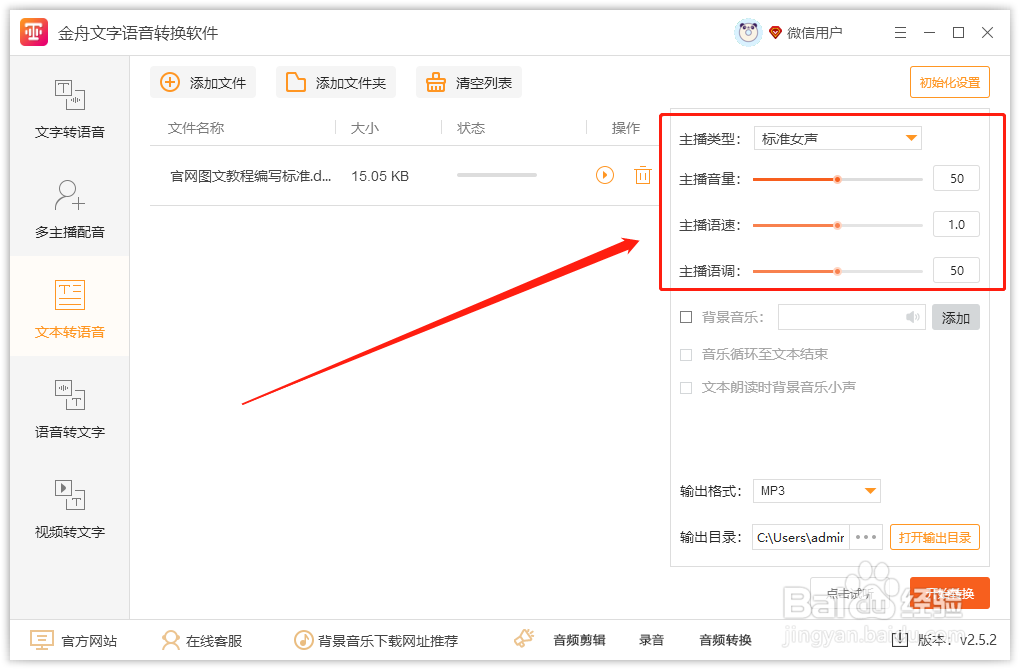Viewport: 1020px width, 670px height.
Task: Check 音乐循环至文本结束 option
Action: (687, 354)
